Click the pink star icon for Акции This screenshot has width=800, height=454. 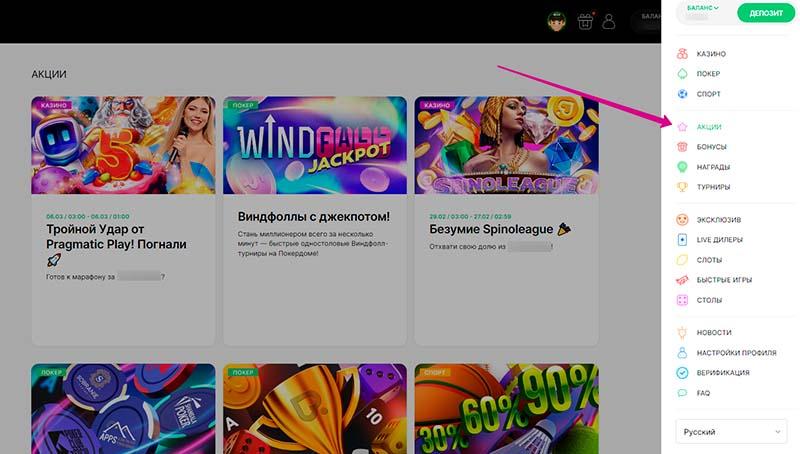(x=682, y=127)
